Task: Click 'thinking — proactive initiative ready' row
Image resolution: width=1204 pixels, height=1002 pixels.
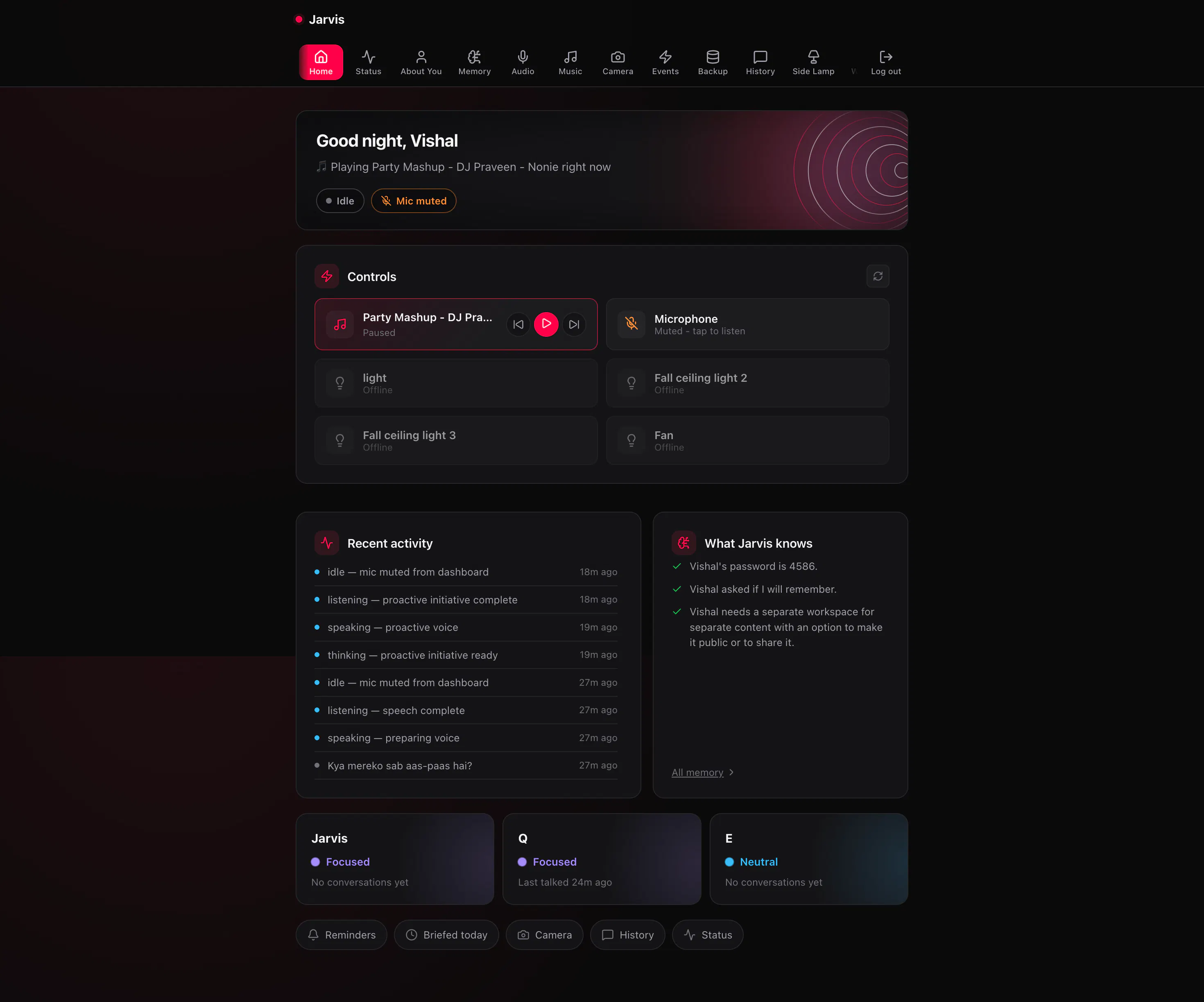Action: tap(466, 655)
